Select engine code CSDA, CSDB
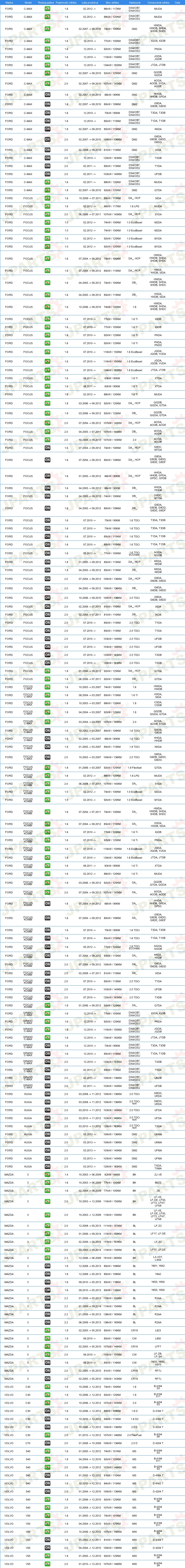Image resolution: width=185 pixels, height=1568 pixels. point(158,704)
